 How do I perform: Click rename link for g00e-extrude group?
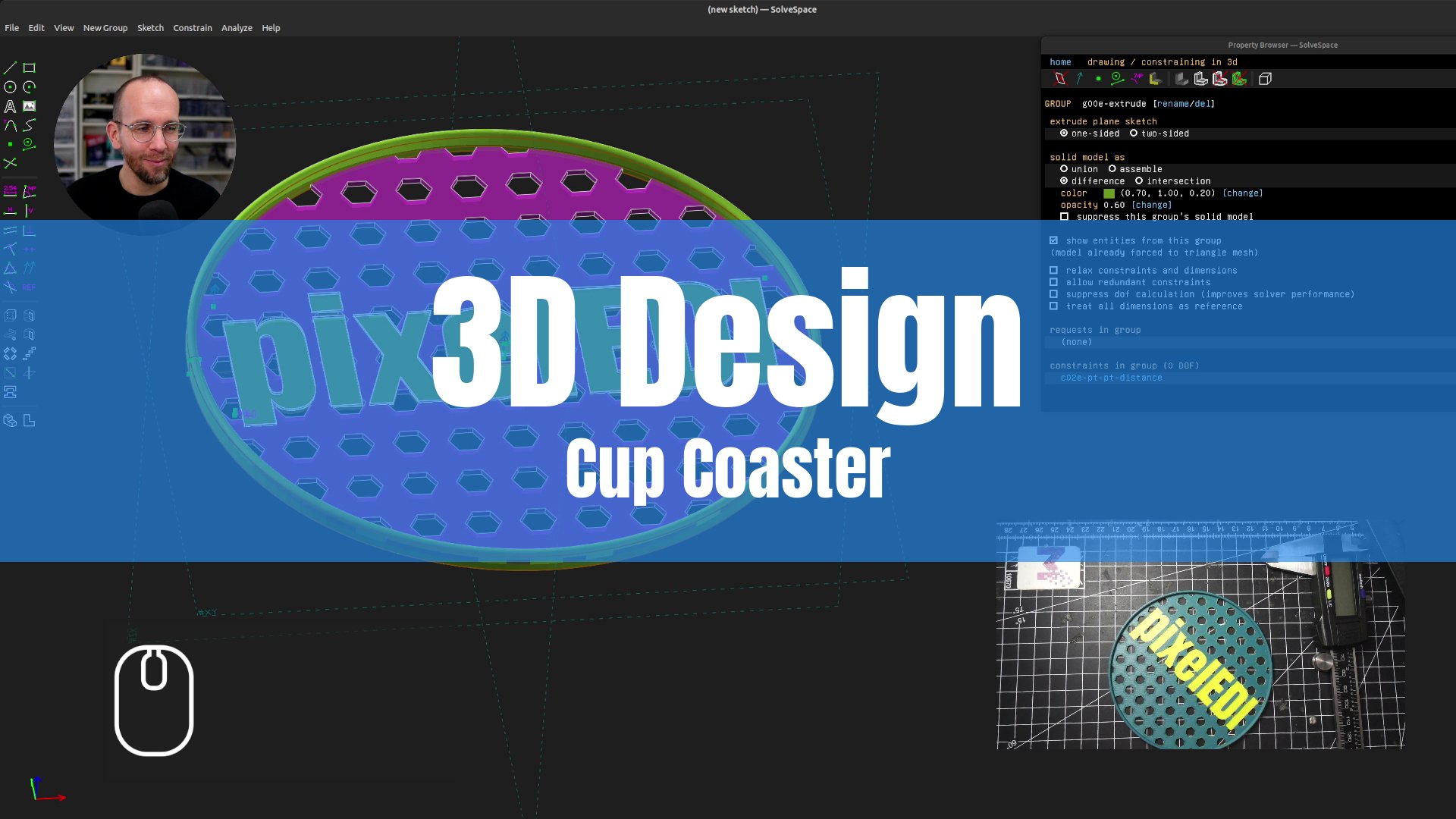click(x=1172, y=104)
